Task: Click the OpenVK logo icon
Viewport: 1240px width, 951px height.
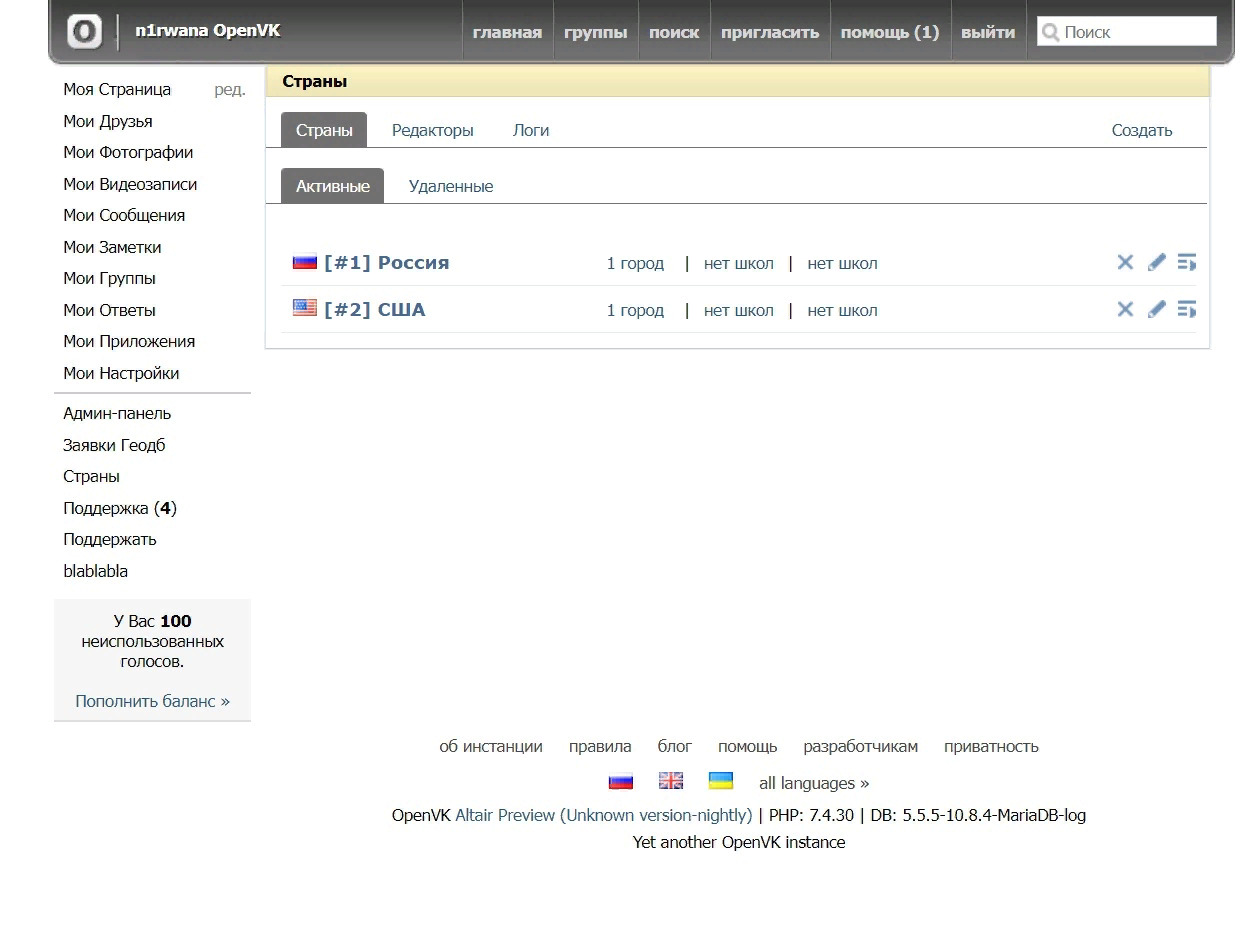Action: [85, 32]
